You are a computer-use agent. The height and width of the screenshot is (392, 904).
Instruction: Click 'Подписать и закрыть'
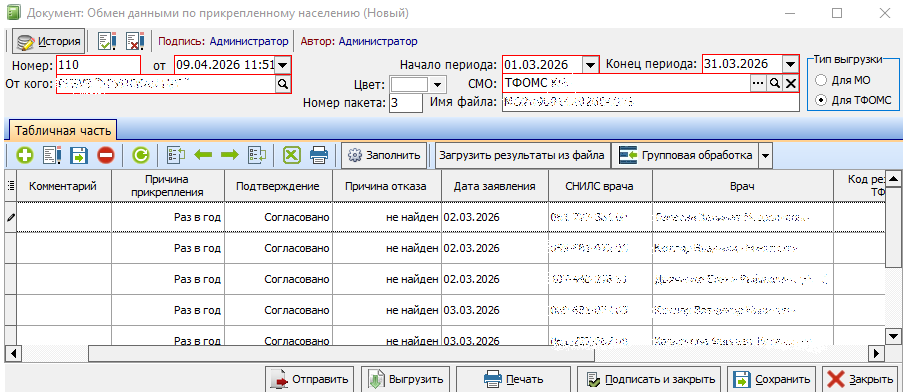pos(650,379)
